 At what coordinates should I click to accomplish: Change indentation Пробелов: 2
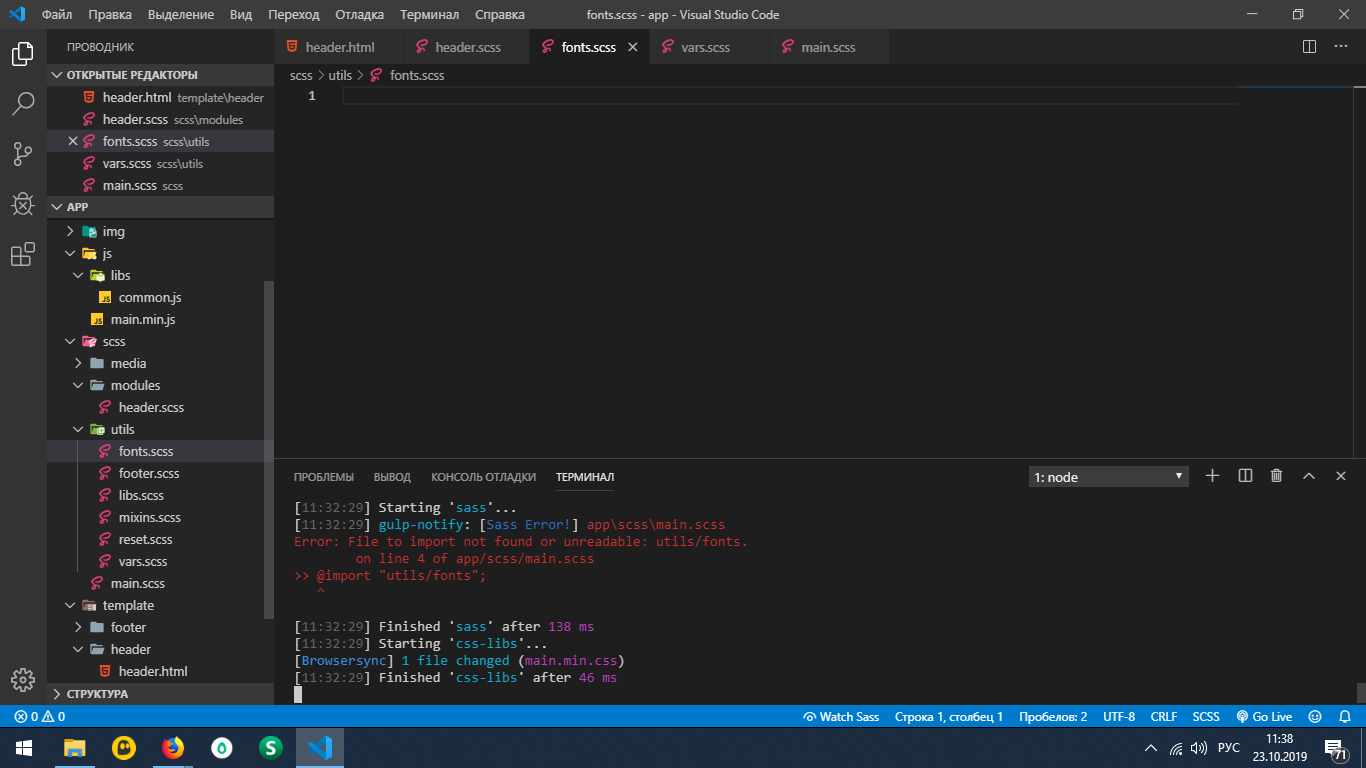point(1053,716)
